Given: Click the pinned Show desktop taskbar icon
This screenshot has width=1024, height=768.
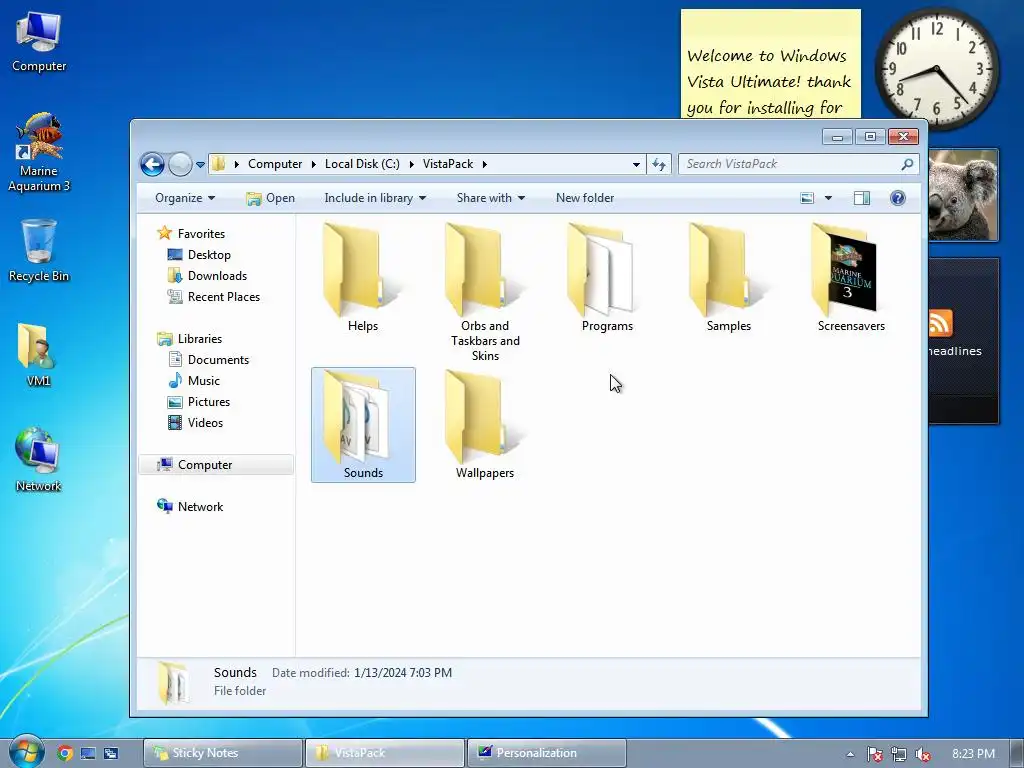Looking at the screenshot, I should [88, 753].
